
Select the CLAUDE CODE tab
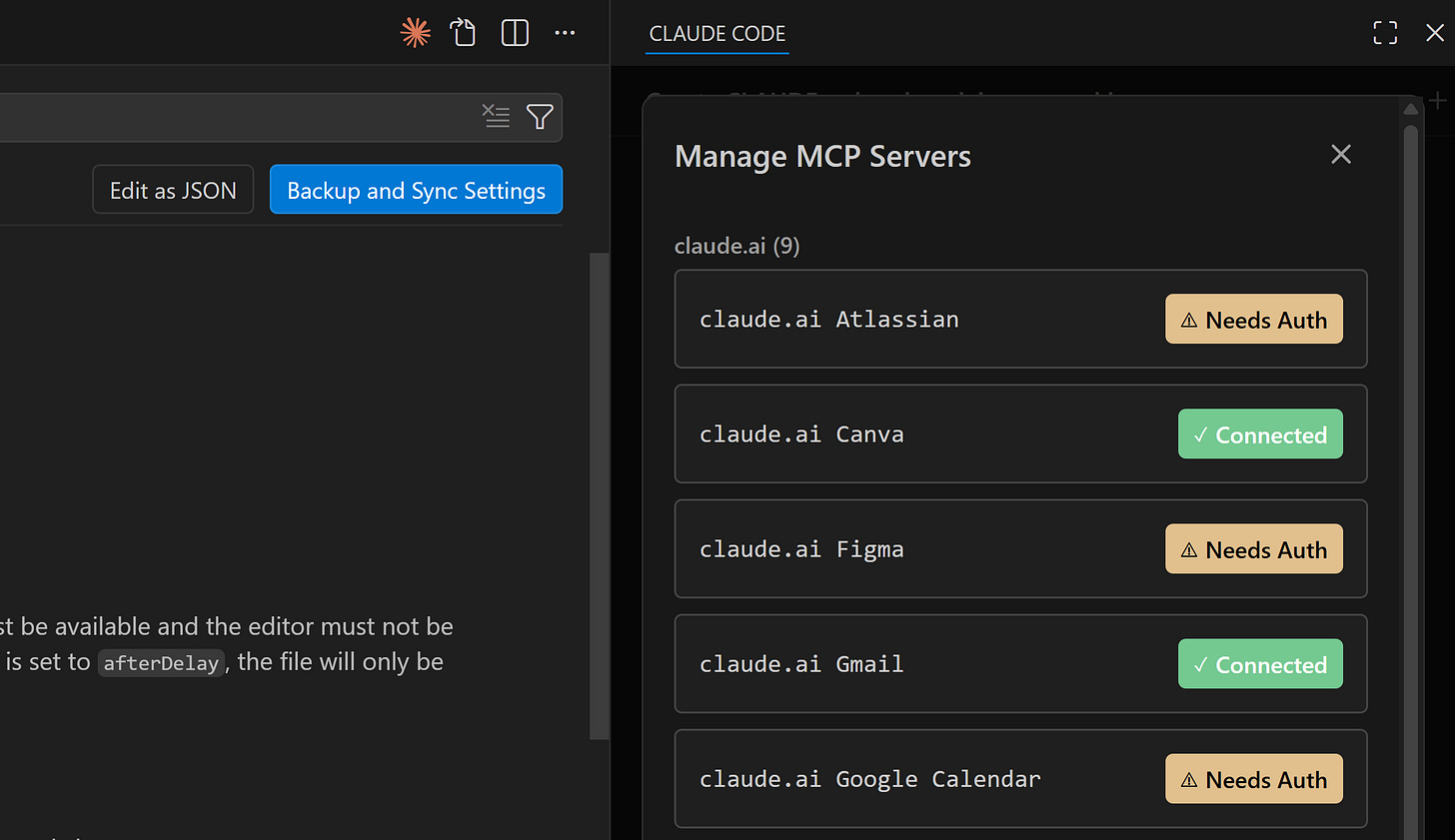[x=717, y=33]
